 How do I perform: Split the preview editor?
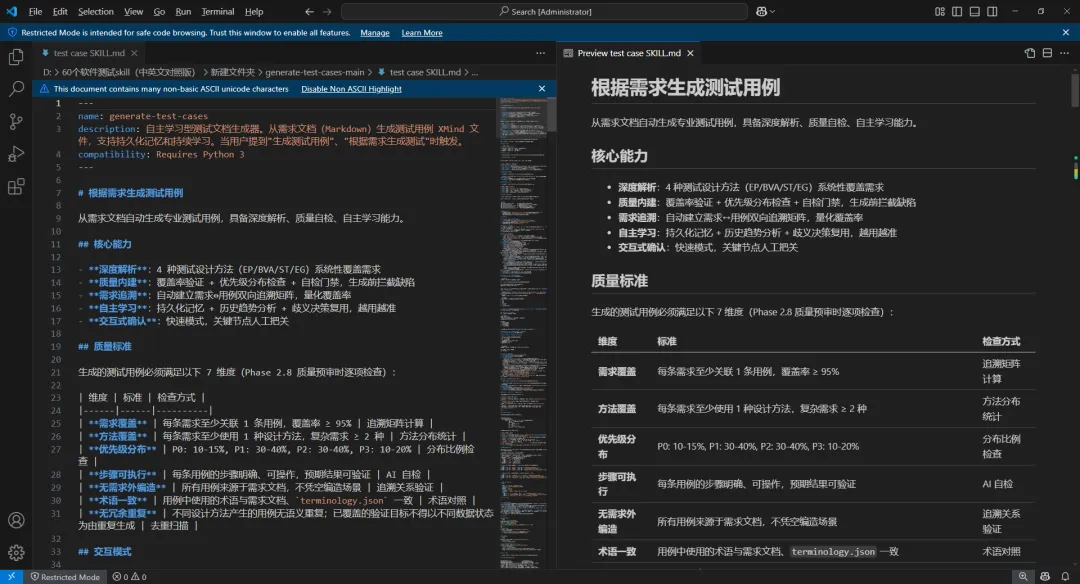pyautogui.click(x=1047, y=53)
